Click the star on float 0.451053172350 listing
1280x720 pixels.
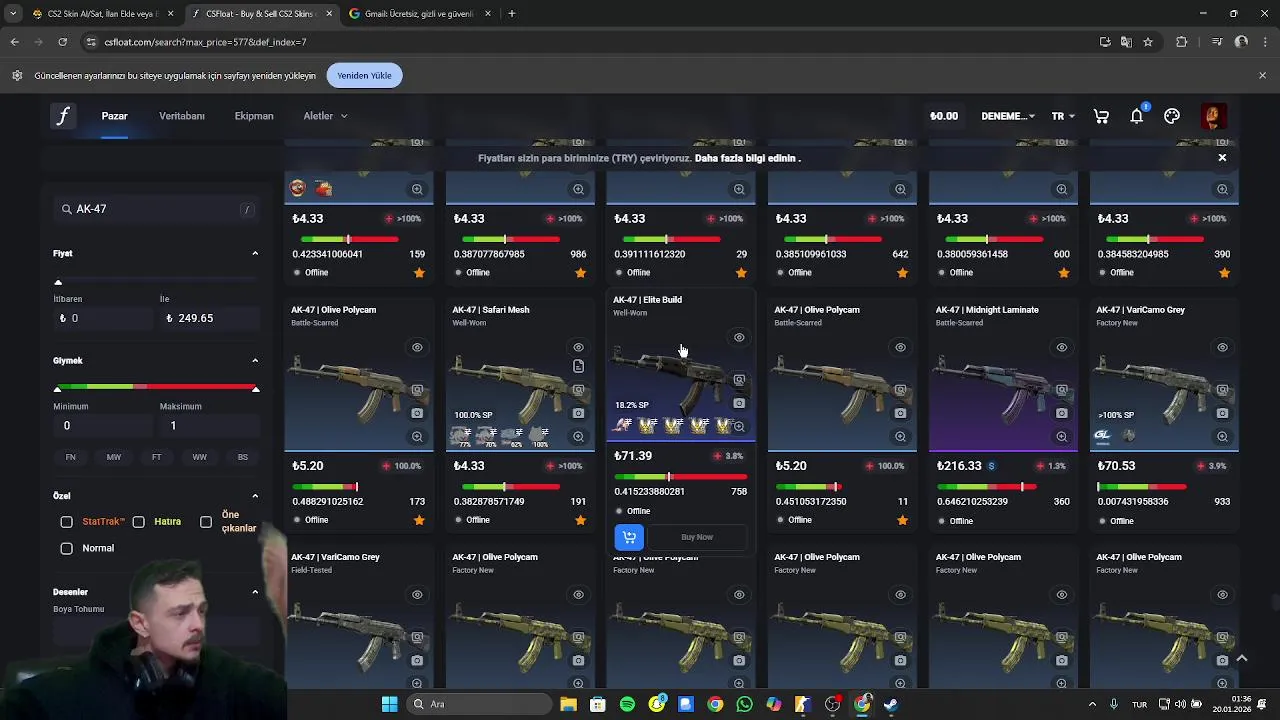pos(902,520)
